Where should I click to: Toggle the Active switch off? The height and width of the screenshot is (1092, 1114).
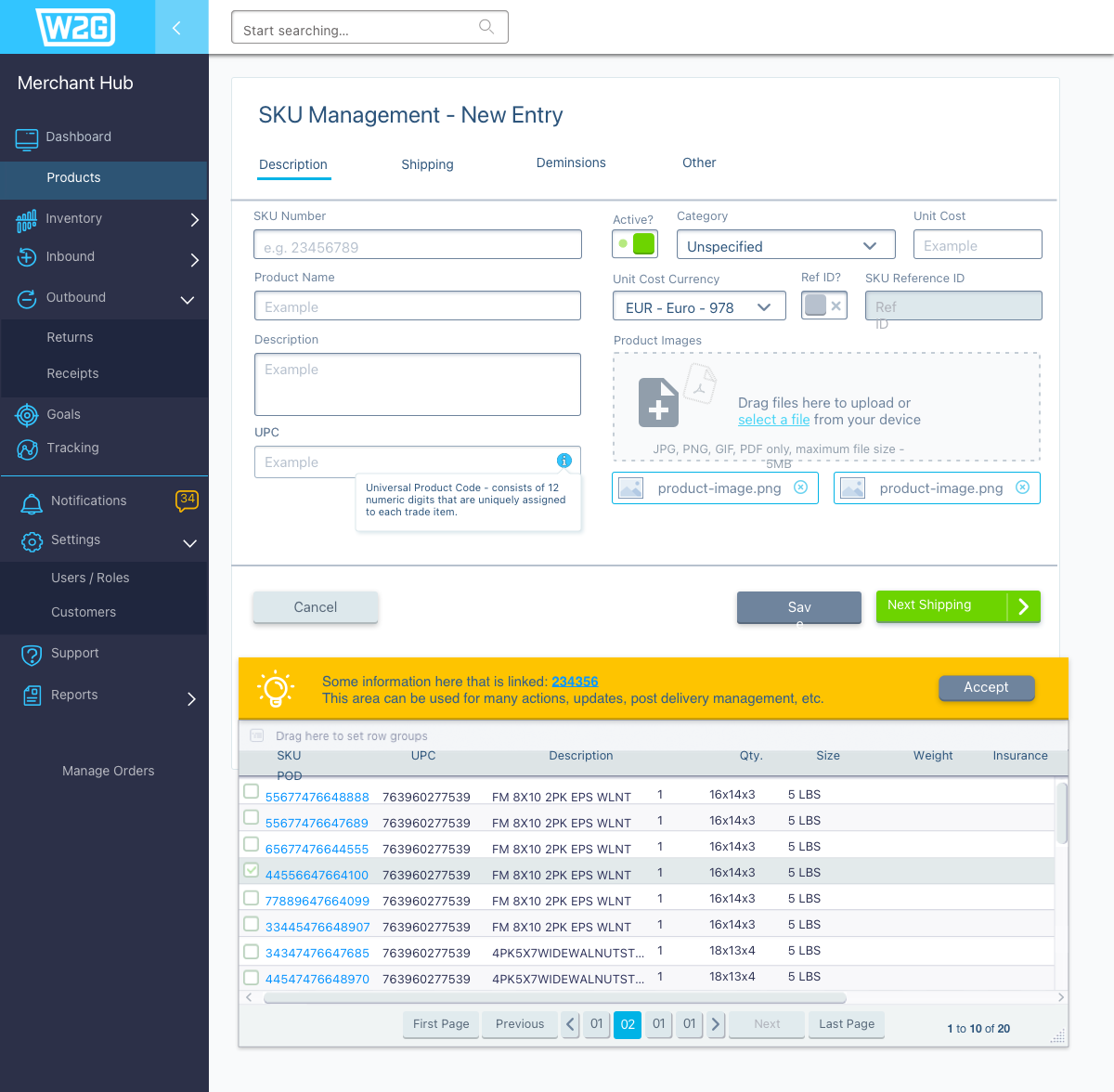[635, 244]
